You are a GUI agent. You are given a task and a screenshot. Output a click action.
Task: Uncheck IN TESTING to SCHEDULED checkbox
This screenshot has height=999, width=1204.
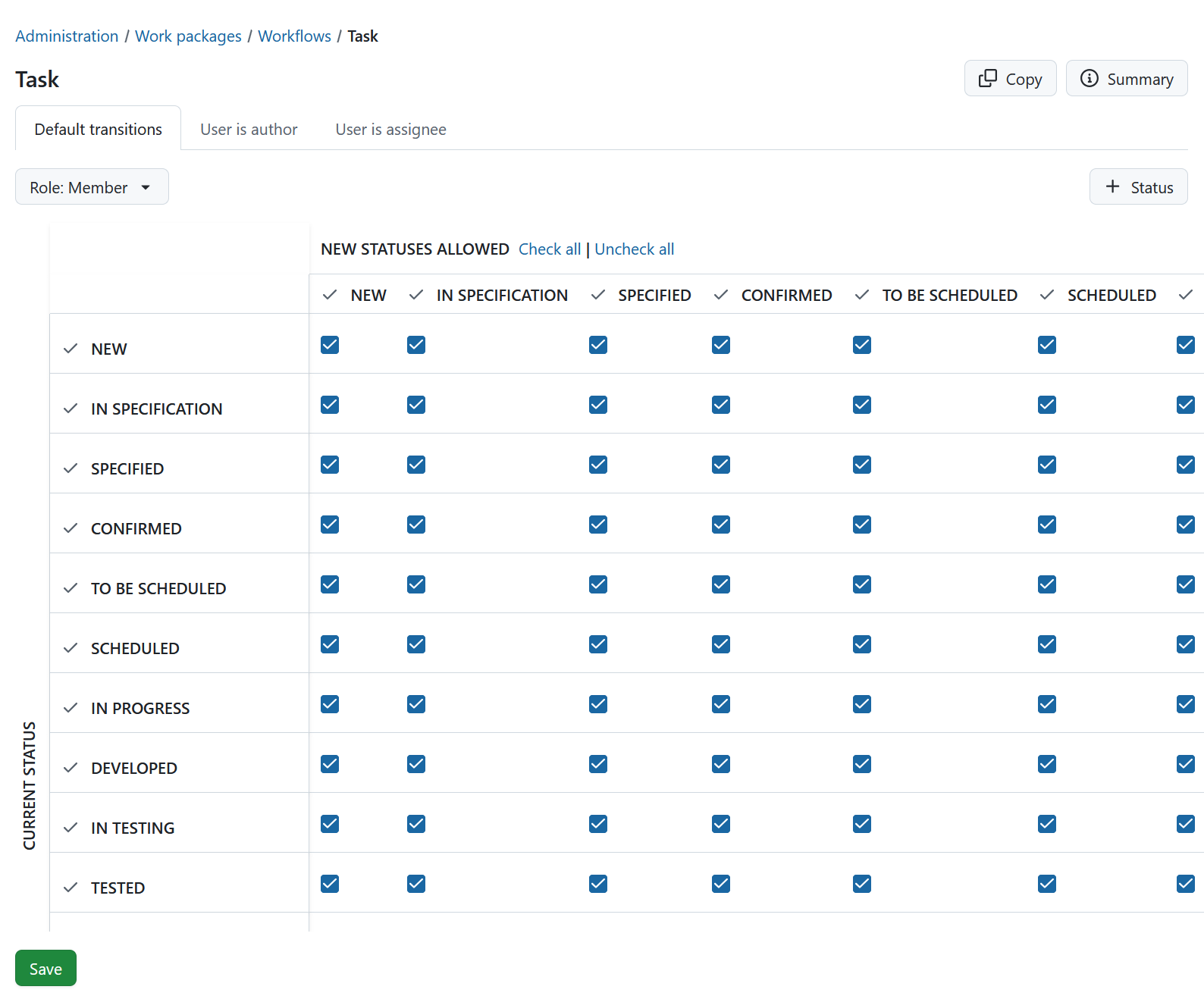tap(1047, 824)
